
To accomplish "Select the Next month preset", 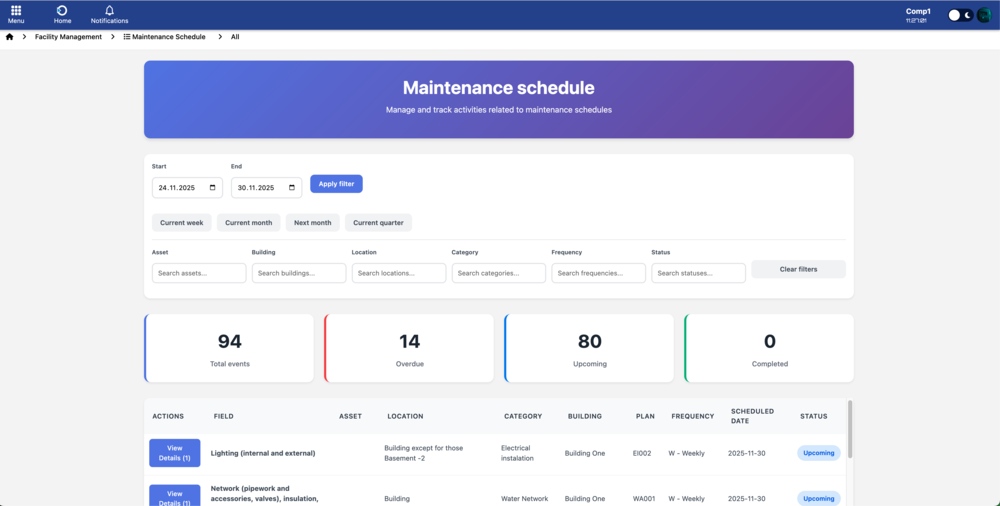I will 312,223.
